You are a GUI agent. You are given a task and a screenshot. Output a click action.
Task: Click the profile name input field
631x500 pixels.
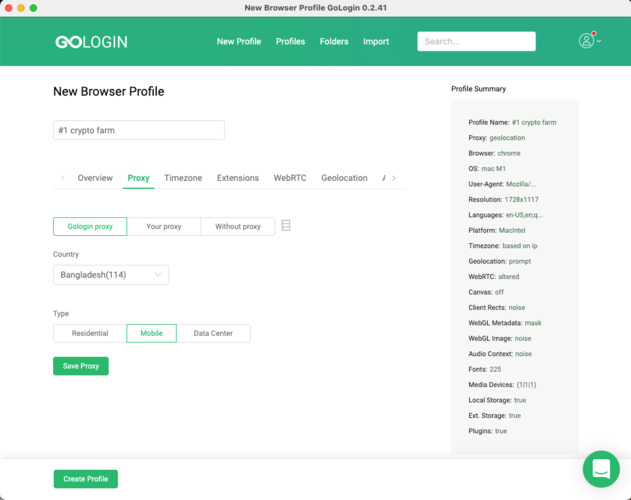click(139, 130)
